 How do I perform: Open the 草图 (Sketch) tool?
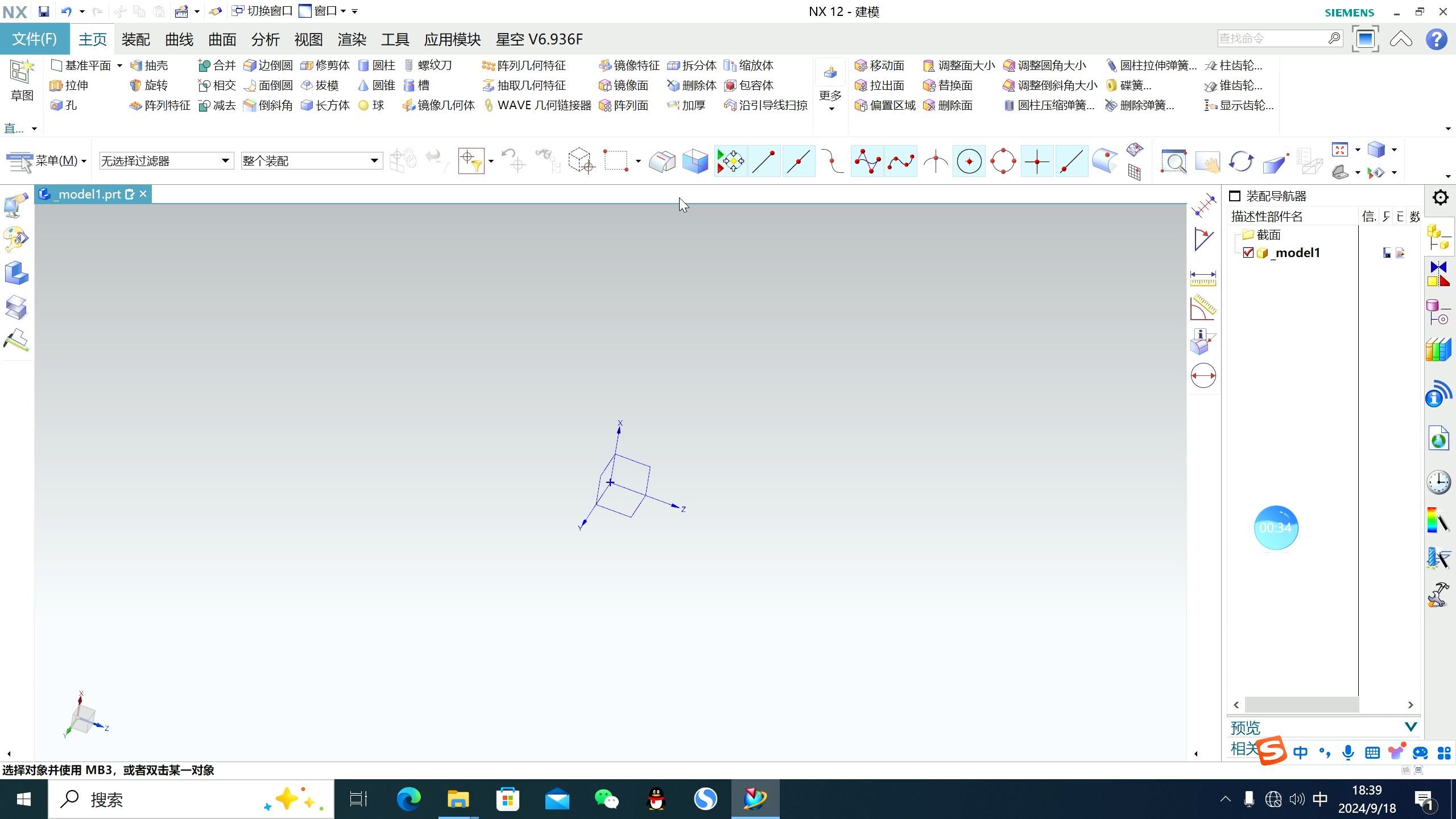[22, 80]
